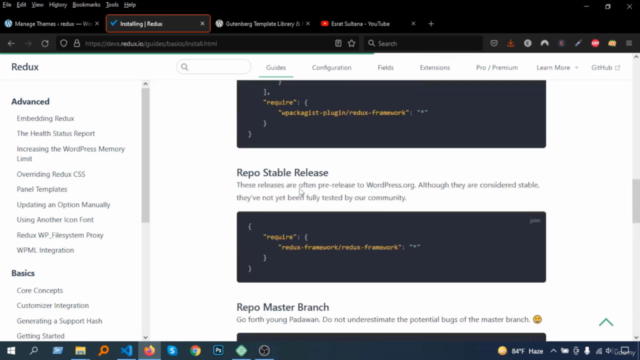Screen dimensions: 640x360
Task: Open a new browser tab
Action: [x=431, y=24]
